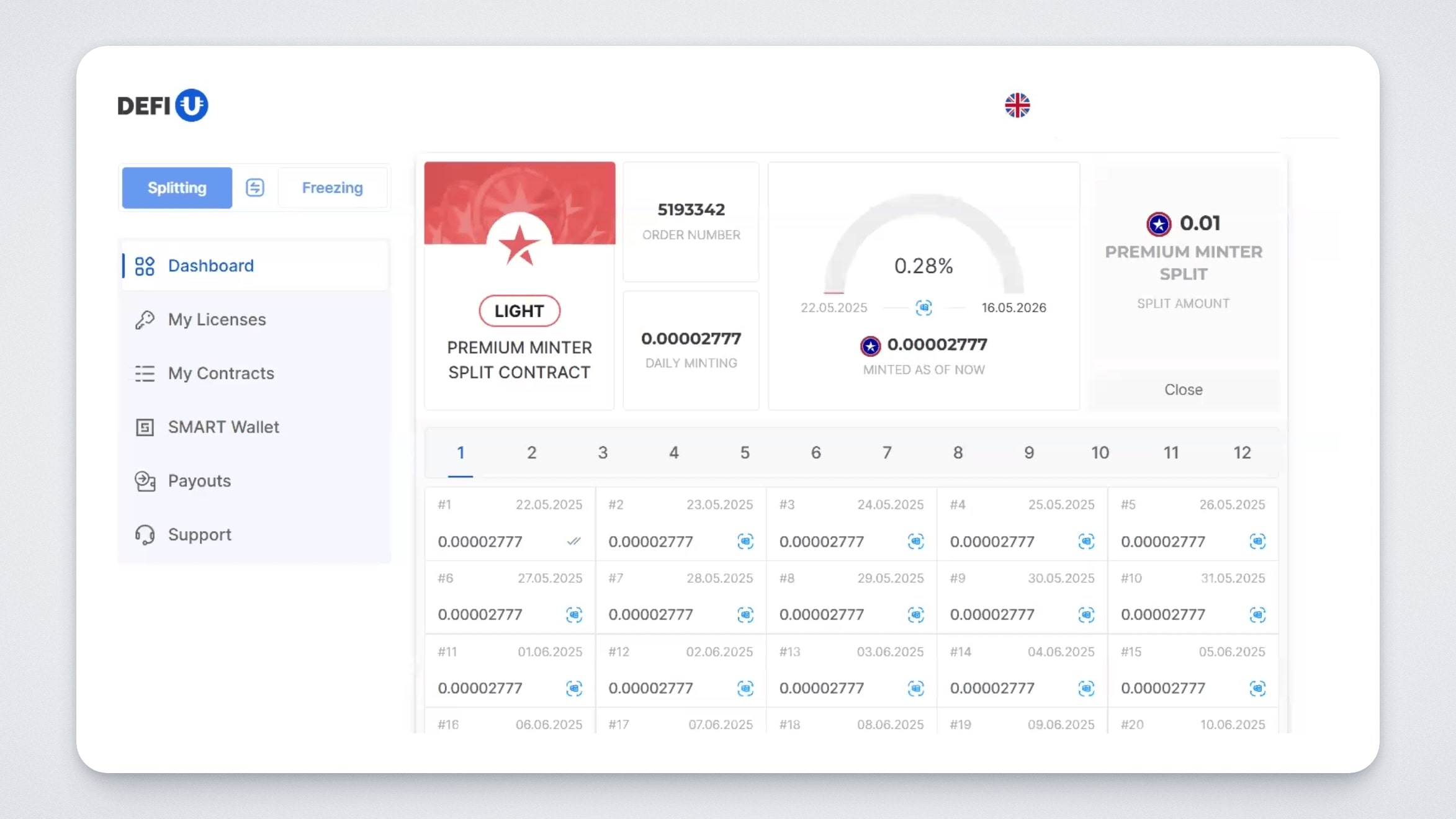Image resolution: width=1456 pixels, height=819 pixels.
Task: Click minting icon for payout #15
Action: coord(1257,688)
